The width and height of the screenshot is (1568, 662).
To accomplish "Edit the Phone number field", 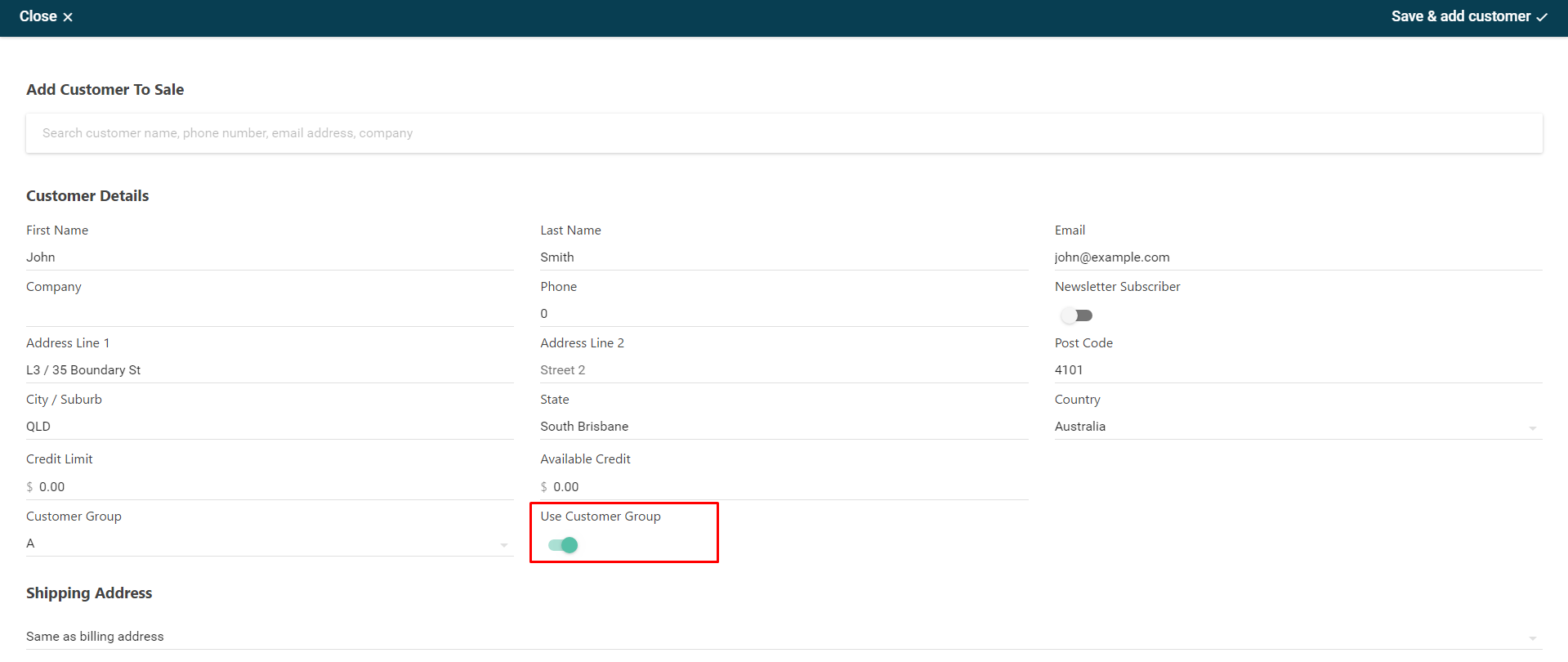I will [784, 314].
